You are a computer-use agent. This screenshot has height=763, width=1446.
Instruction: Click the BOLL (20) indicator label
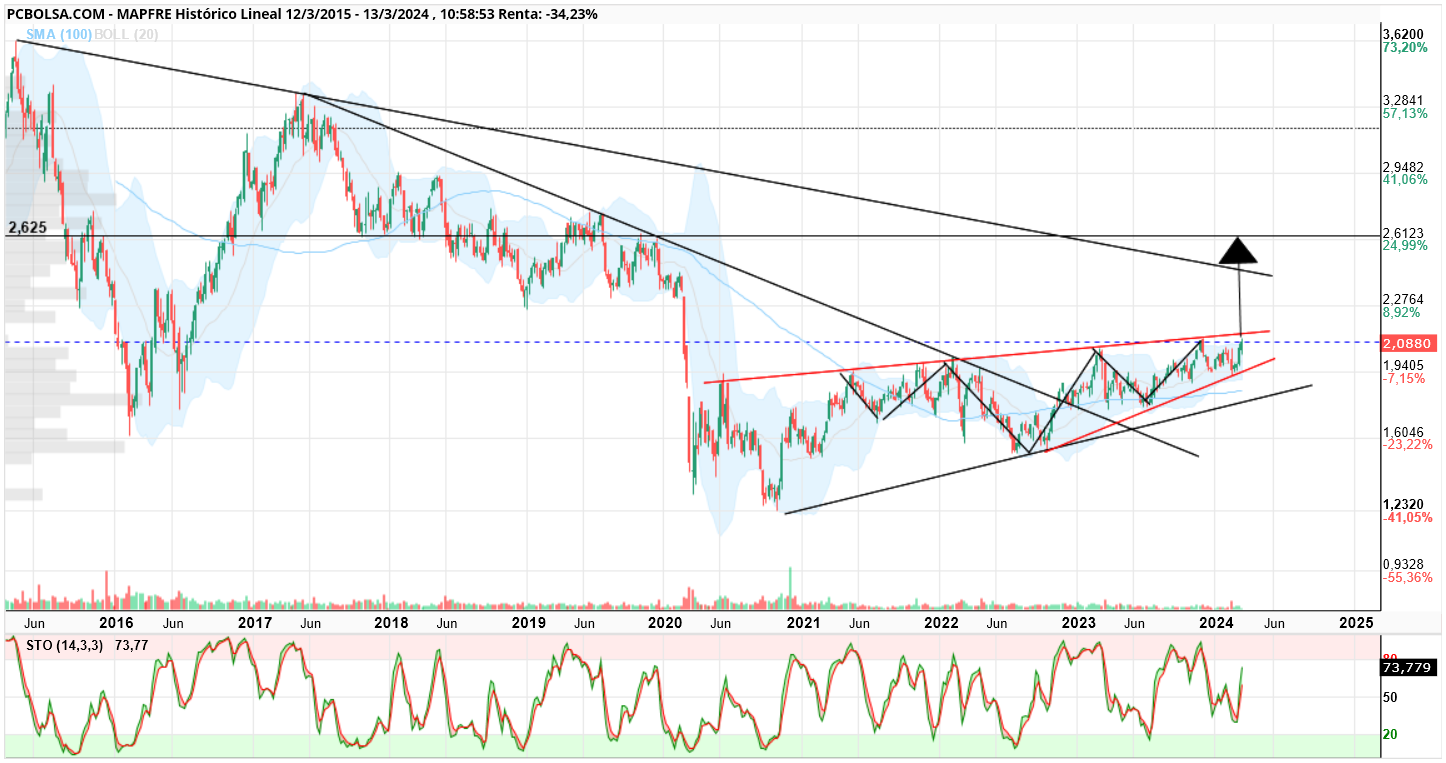click(127, 35)
